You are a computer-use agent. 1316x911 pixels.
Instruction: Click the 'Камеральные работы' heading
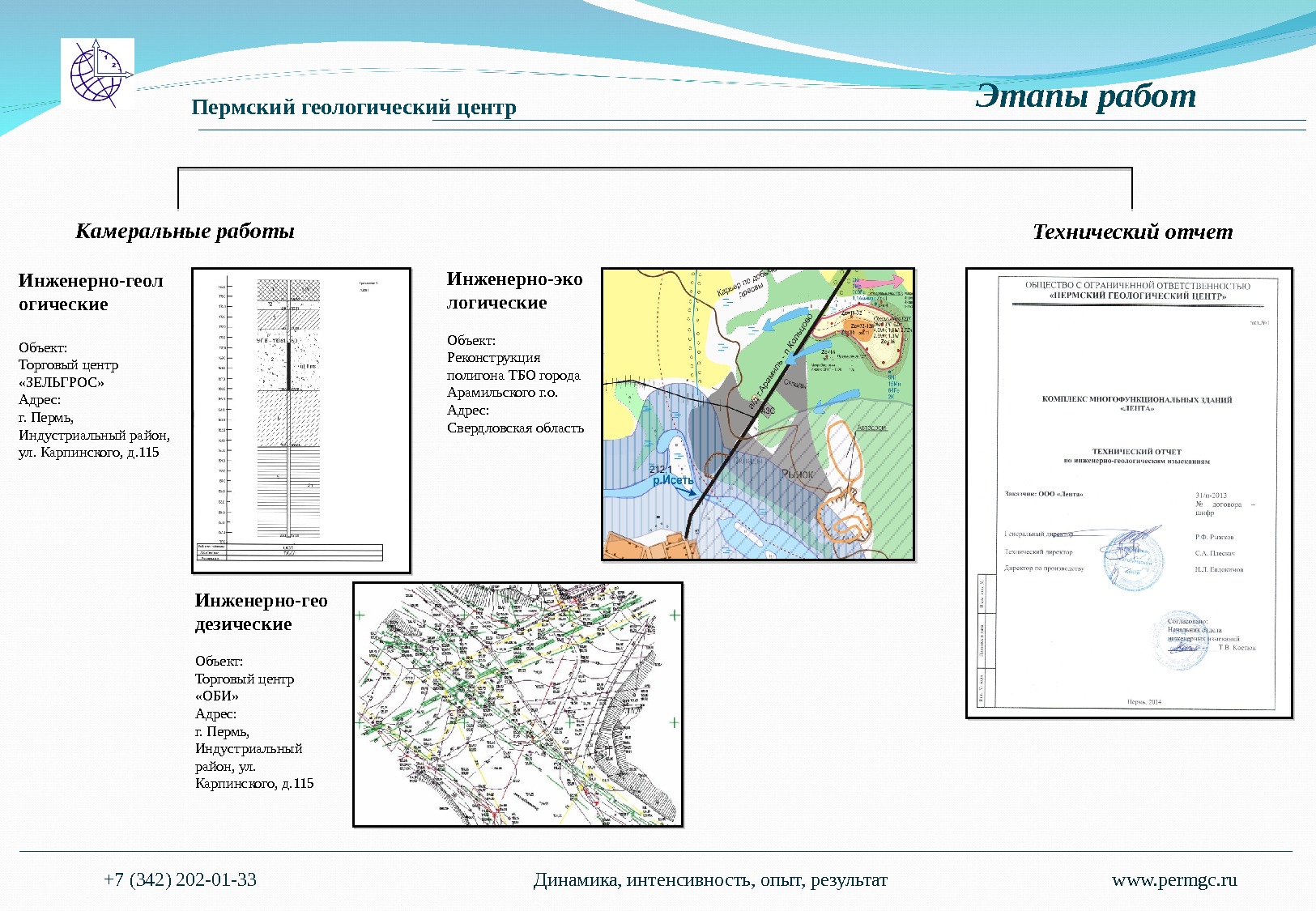click(x=185, y=232)
